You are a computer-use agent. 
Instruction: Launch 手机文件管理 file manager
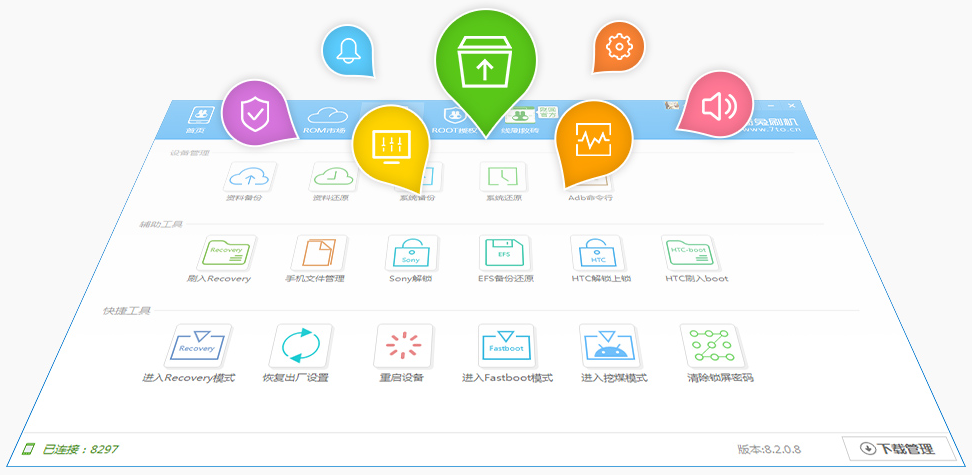(x=319, y=255)
